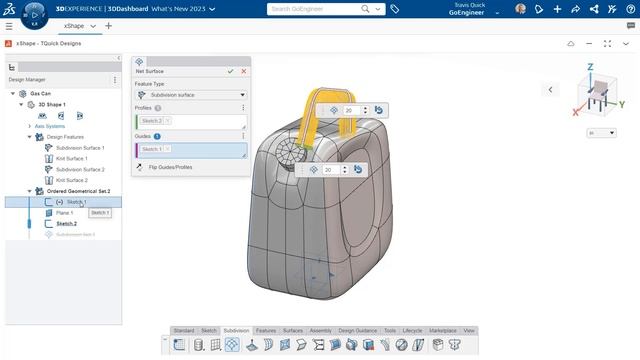Image resolution: width=640 pixels, height=360 pixels.
Task: Click the tag icon beside search
Action: pyautogui.click(x=395, y=9)
